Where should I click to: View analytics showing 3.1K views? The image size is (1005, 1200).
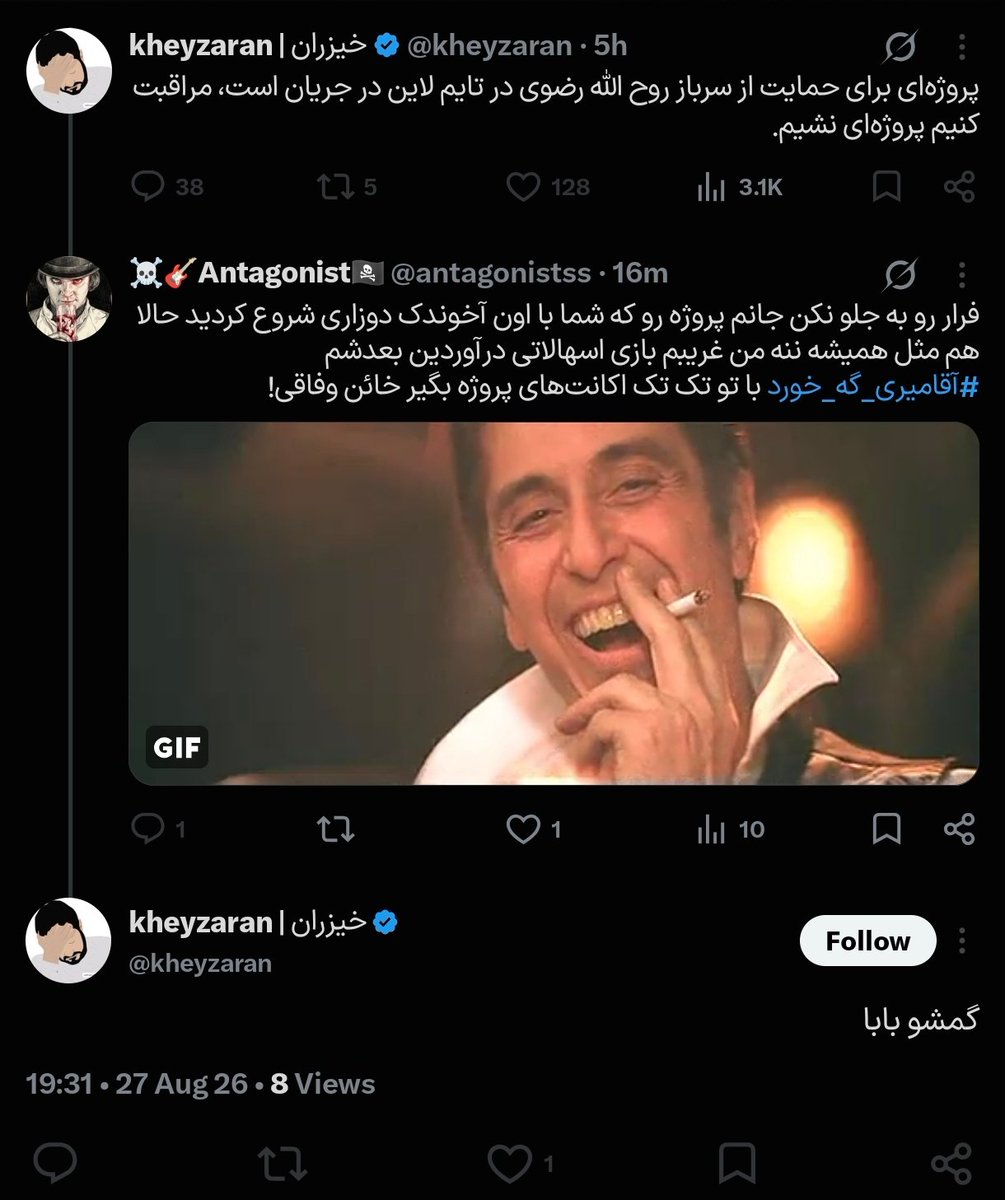[739, 186]
